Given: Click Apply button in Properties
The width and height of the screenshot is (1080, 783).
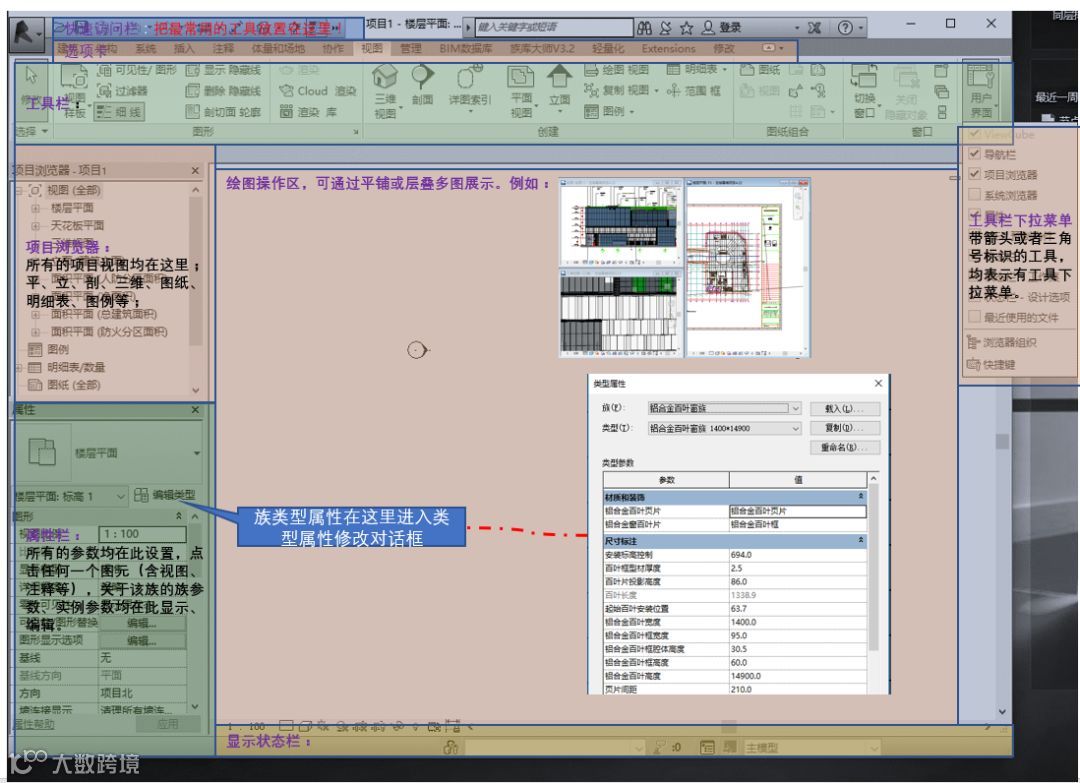Looking at the screenshot, I should point(168,724).
